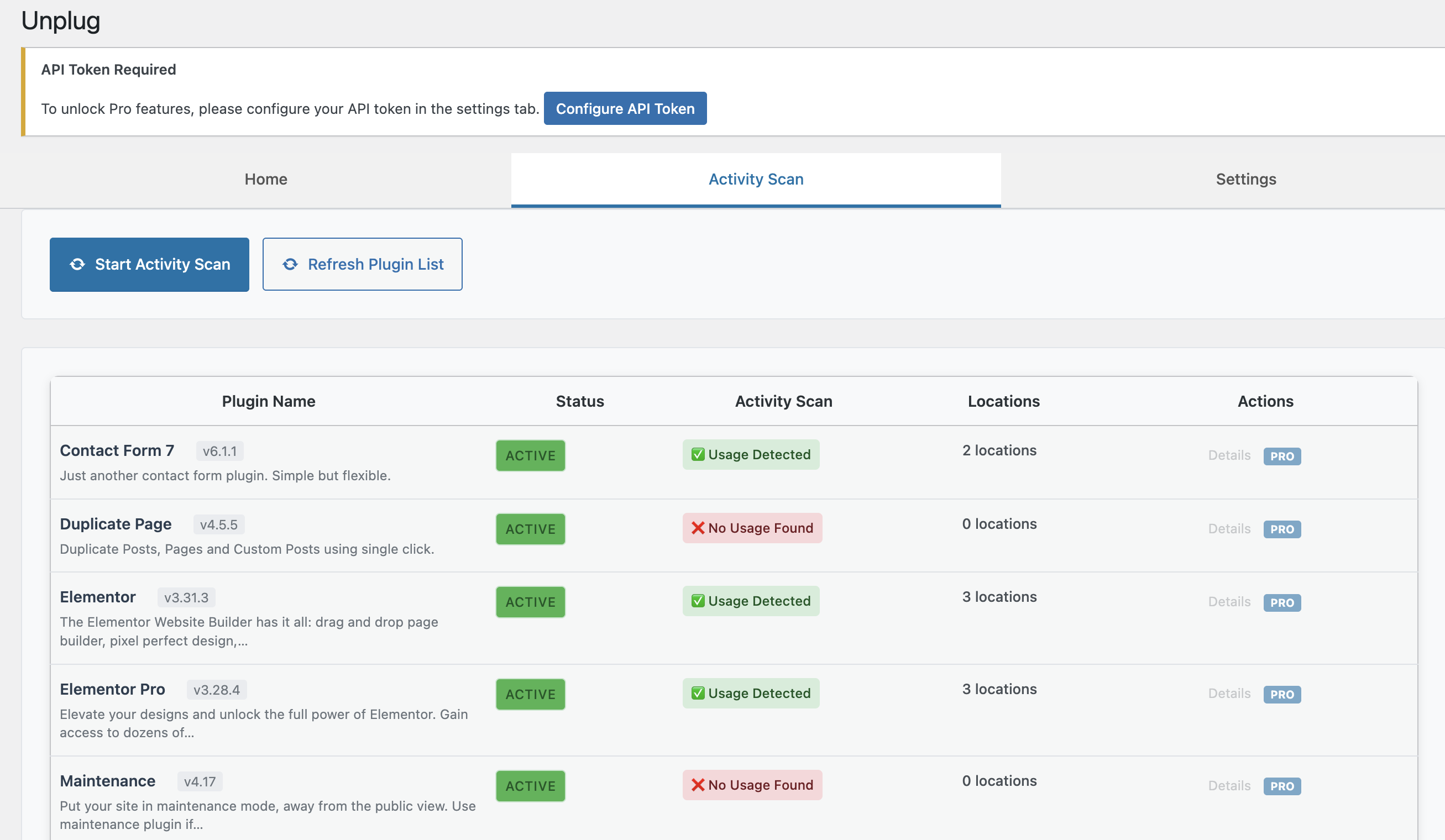Click the Contact Form 7 plugin name
The width and height of the screenshot is (1445, 840).
(x=117, y=451)
